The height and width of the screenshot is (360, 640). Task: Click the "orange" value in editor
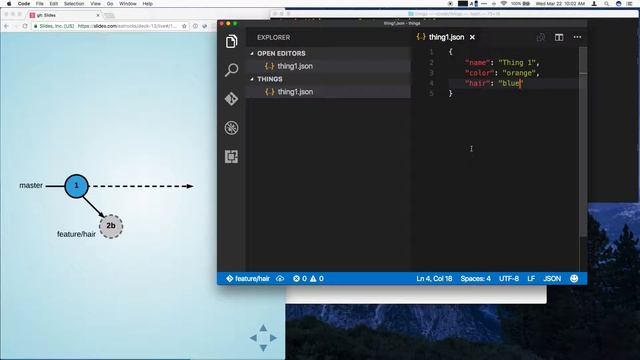(518, 73)
